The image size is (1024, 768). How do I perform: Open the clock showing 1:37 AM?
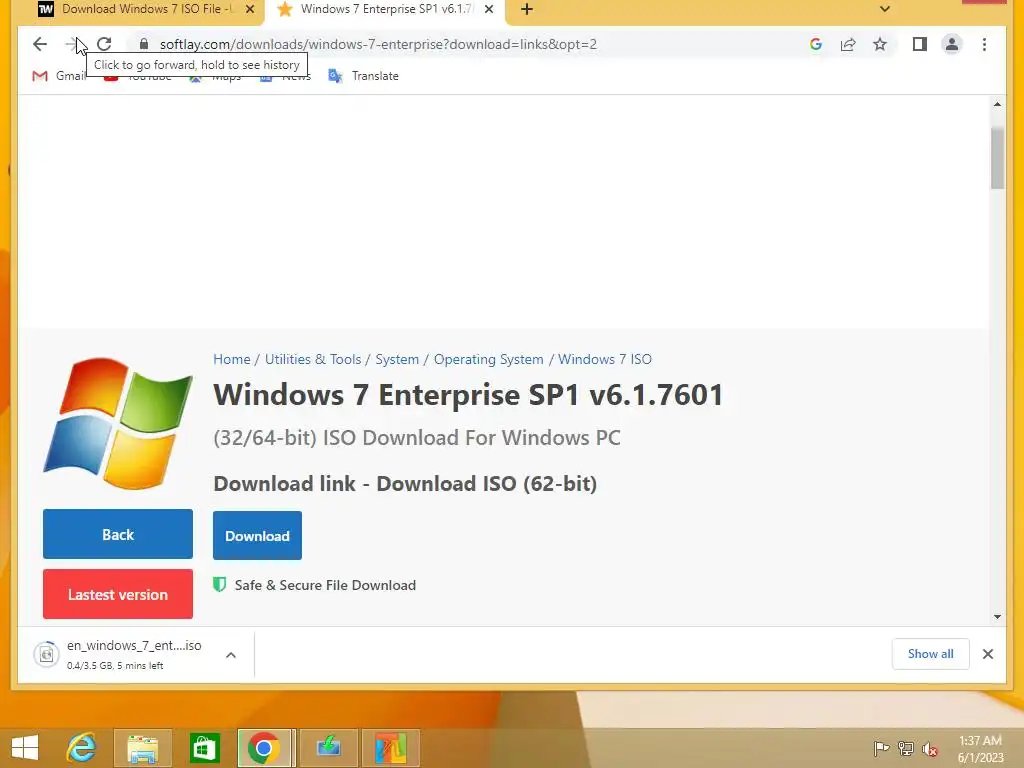(980, 748)
